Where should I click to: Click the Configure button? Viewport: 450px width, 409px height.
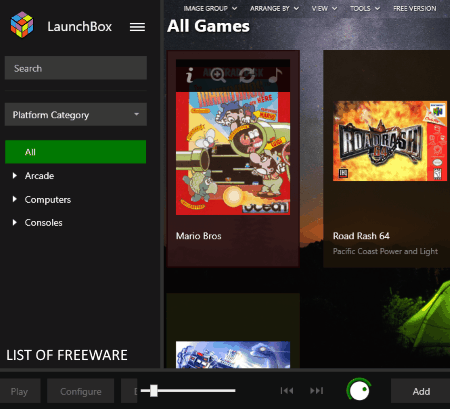click(81, 391)
